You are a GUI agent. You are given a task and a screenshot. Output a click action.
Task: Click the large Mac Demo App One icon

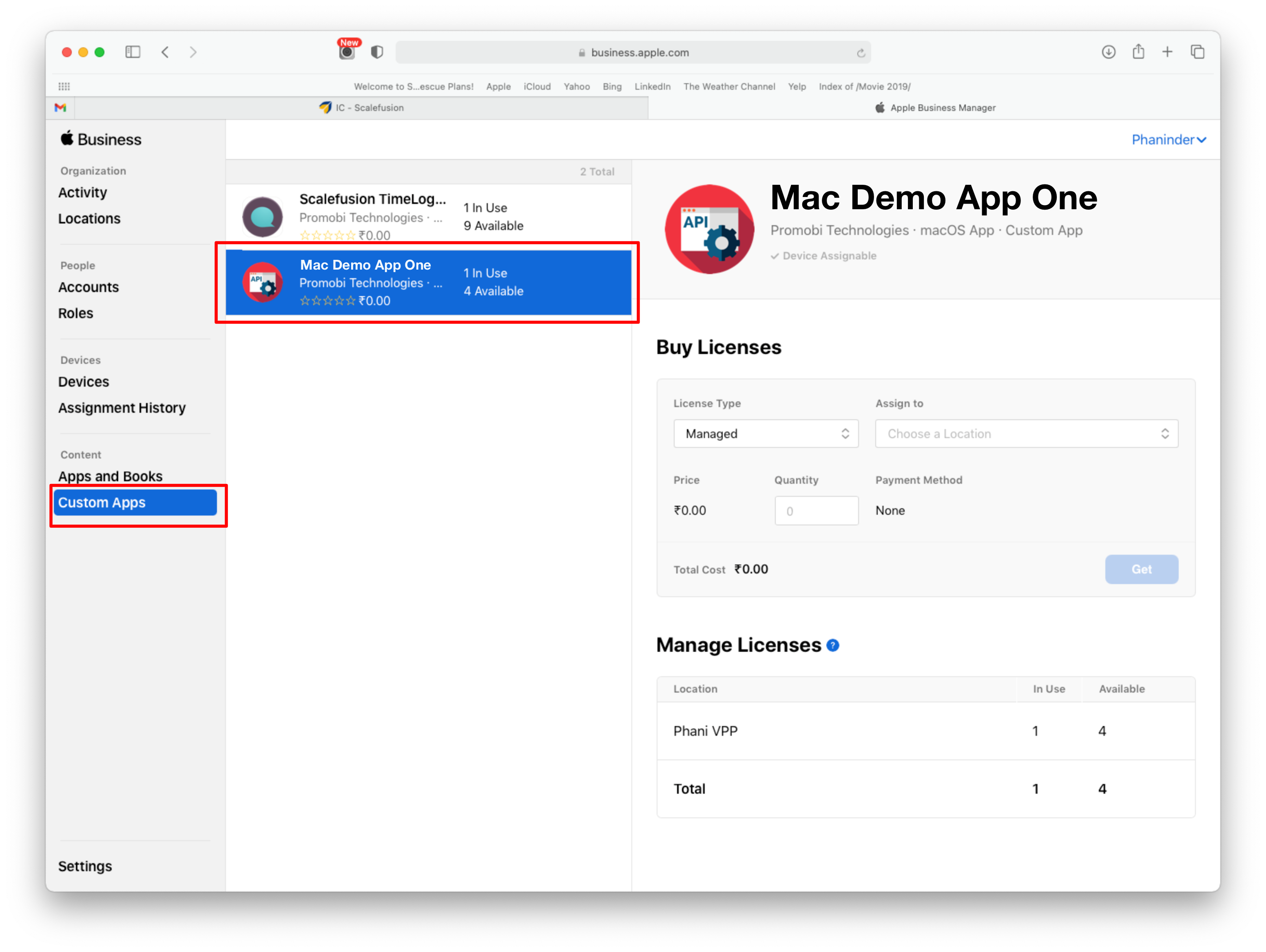[709, 229]
